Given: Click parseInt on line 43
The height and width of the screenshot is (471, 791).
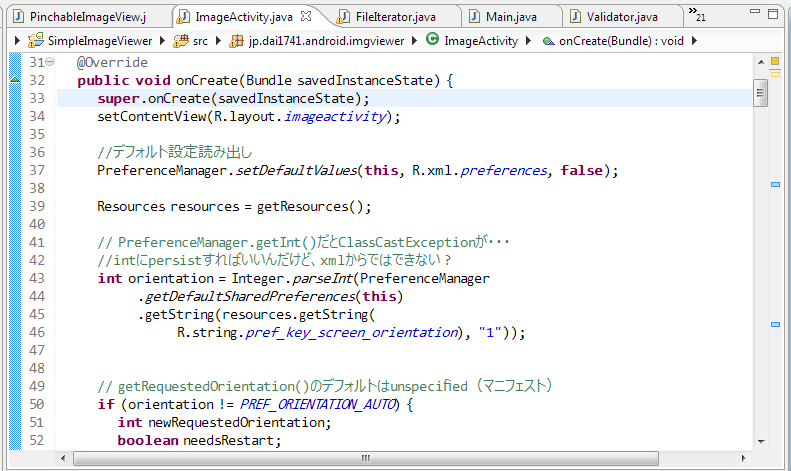Looking at the screenshot, I should (x=322, y=278).
